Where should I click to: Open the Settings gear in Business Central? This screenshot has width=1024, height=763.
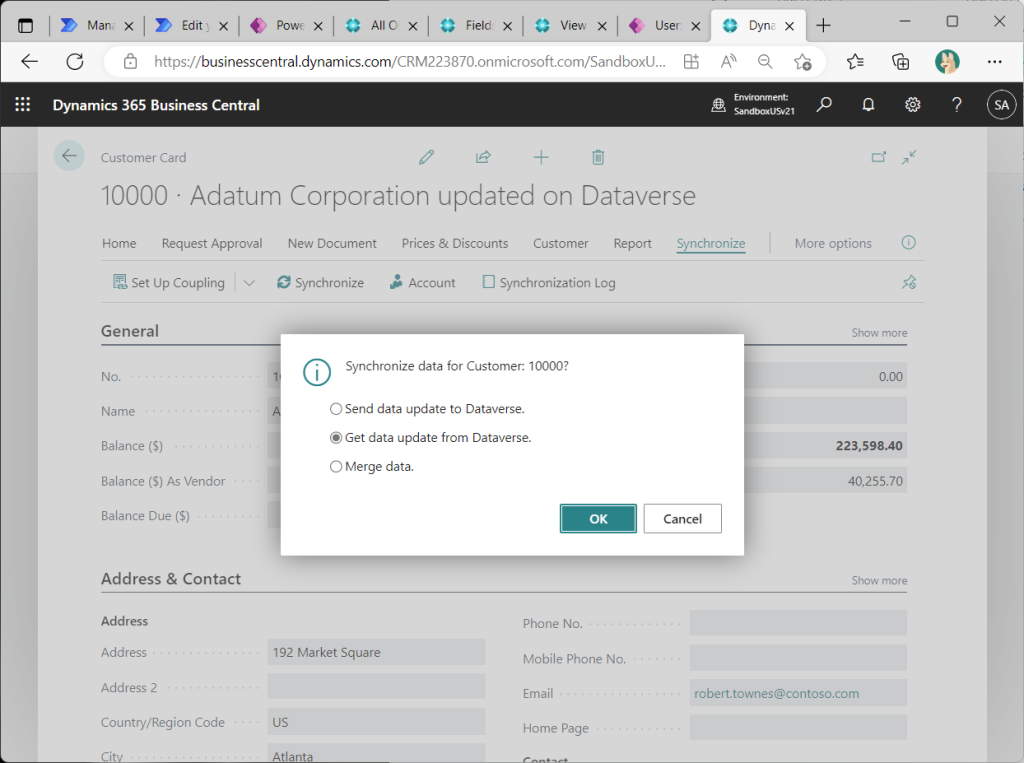tap(912, 105)
